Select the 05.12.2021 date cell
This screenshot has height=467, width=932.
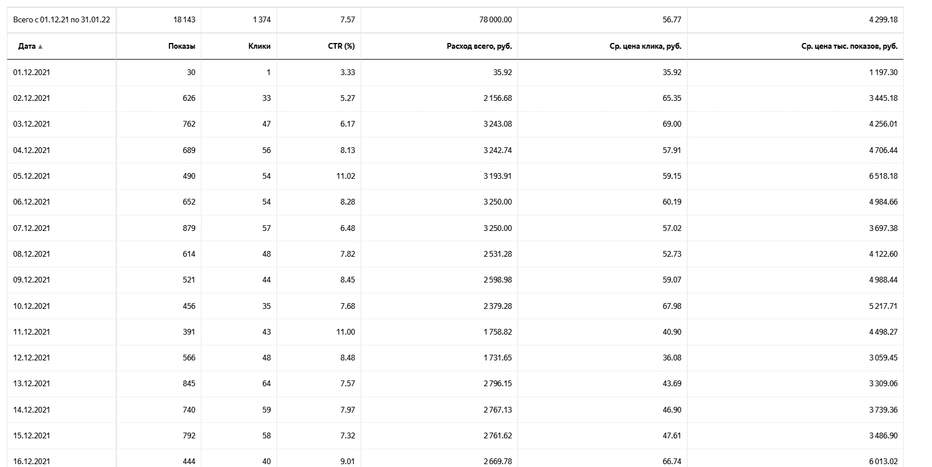[x=32, y=176]
